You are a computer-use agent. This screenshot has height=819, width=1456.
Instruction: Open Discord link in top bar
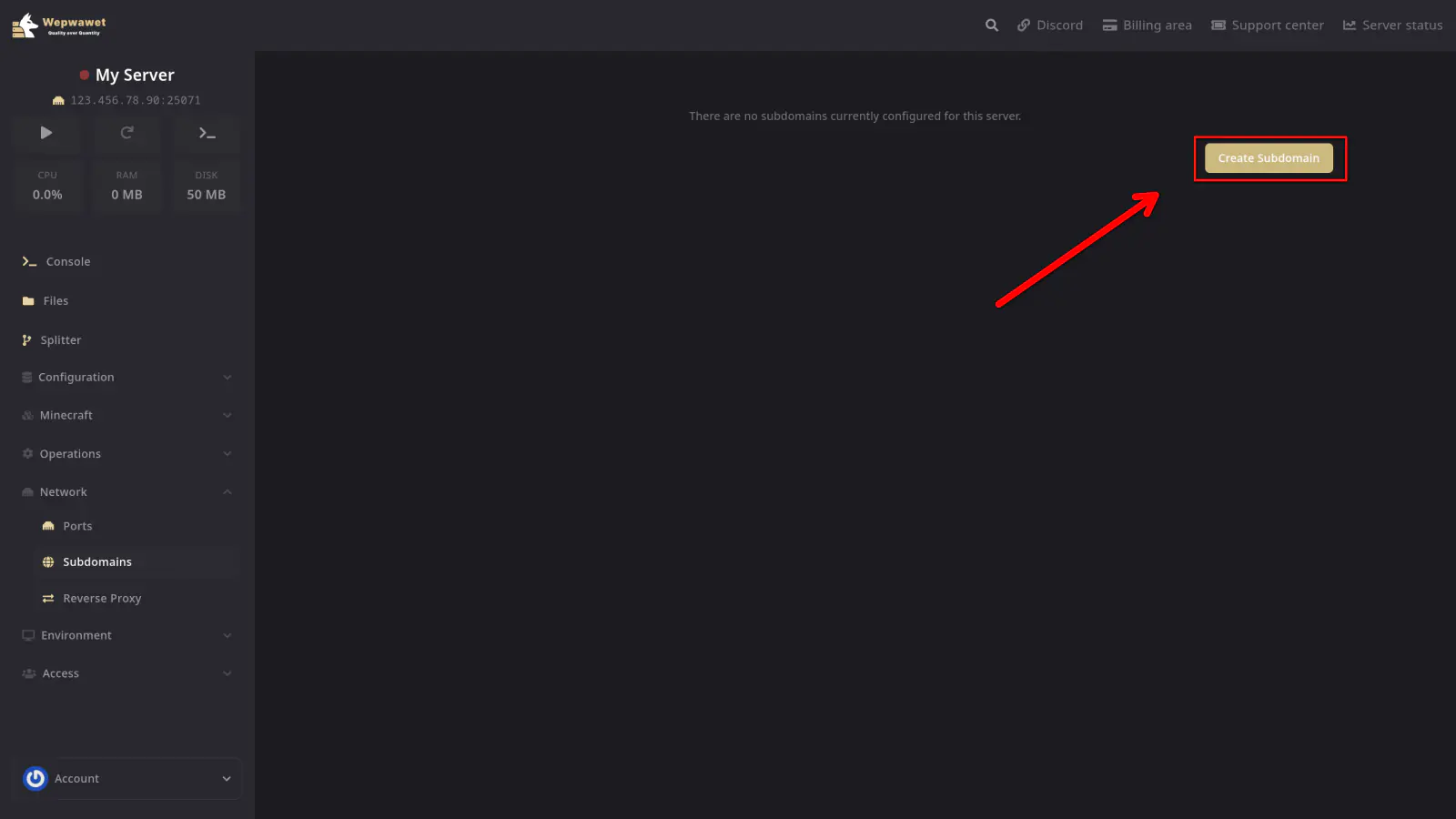tap(1050, 25)
